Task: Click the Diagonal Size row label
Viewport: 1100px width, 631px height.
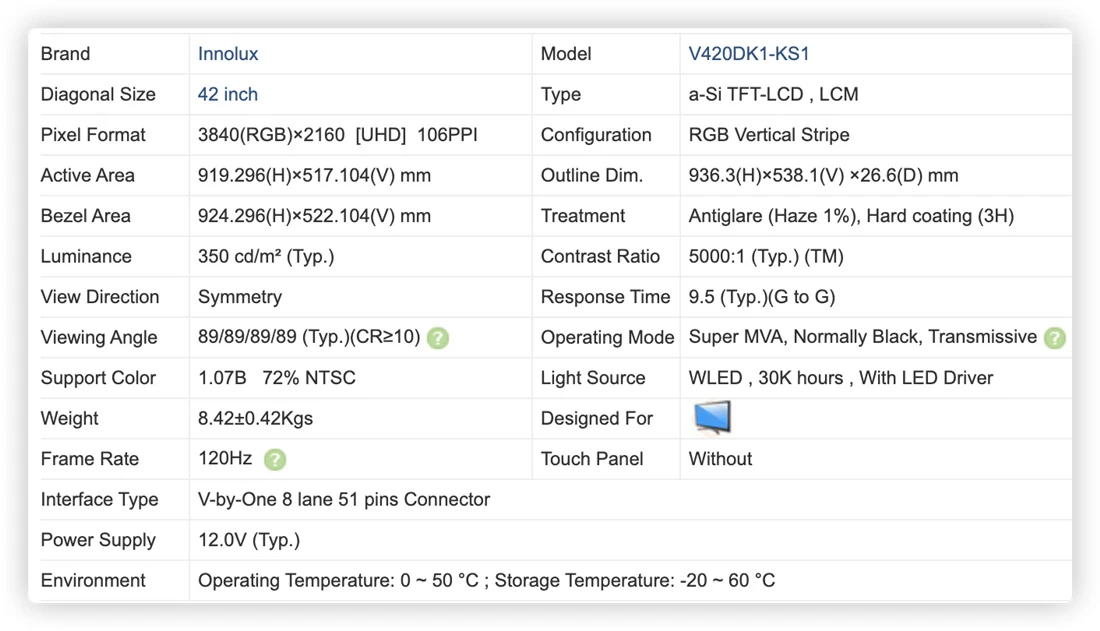Action: 98,94
